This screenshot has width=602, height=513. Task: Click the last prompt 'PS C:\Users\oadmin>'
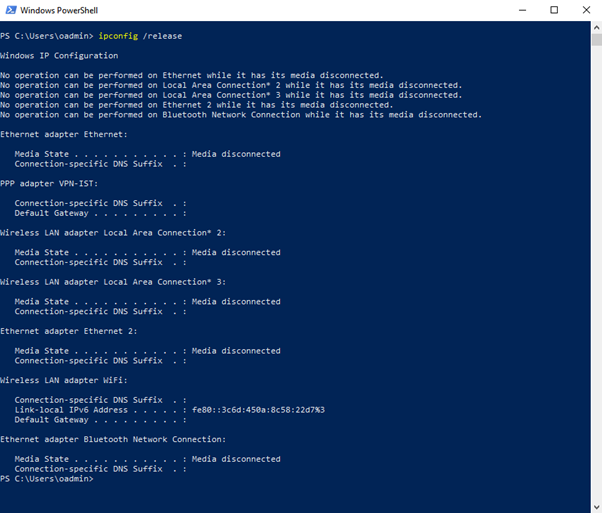[47, 479]
